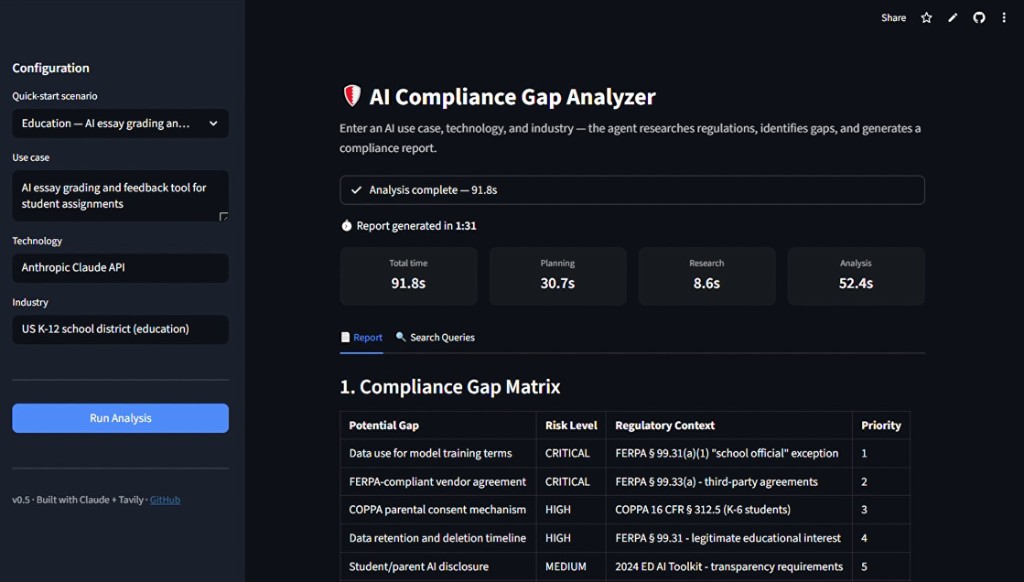Follow the GitHub link in sidebar footer
The image size is (1024, 582).
[165, 500]
